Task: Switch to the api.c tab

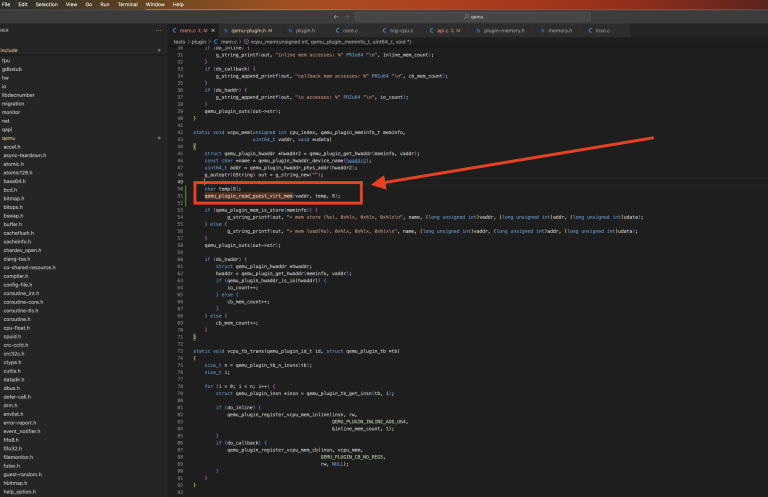Action: [x=448, y=30]
